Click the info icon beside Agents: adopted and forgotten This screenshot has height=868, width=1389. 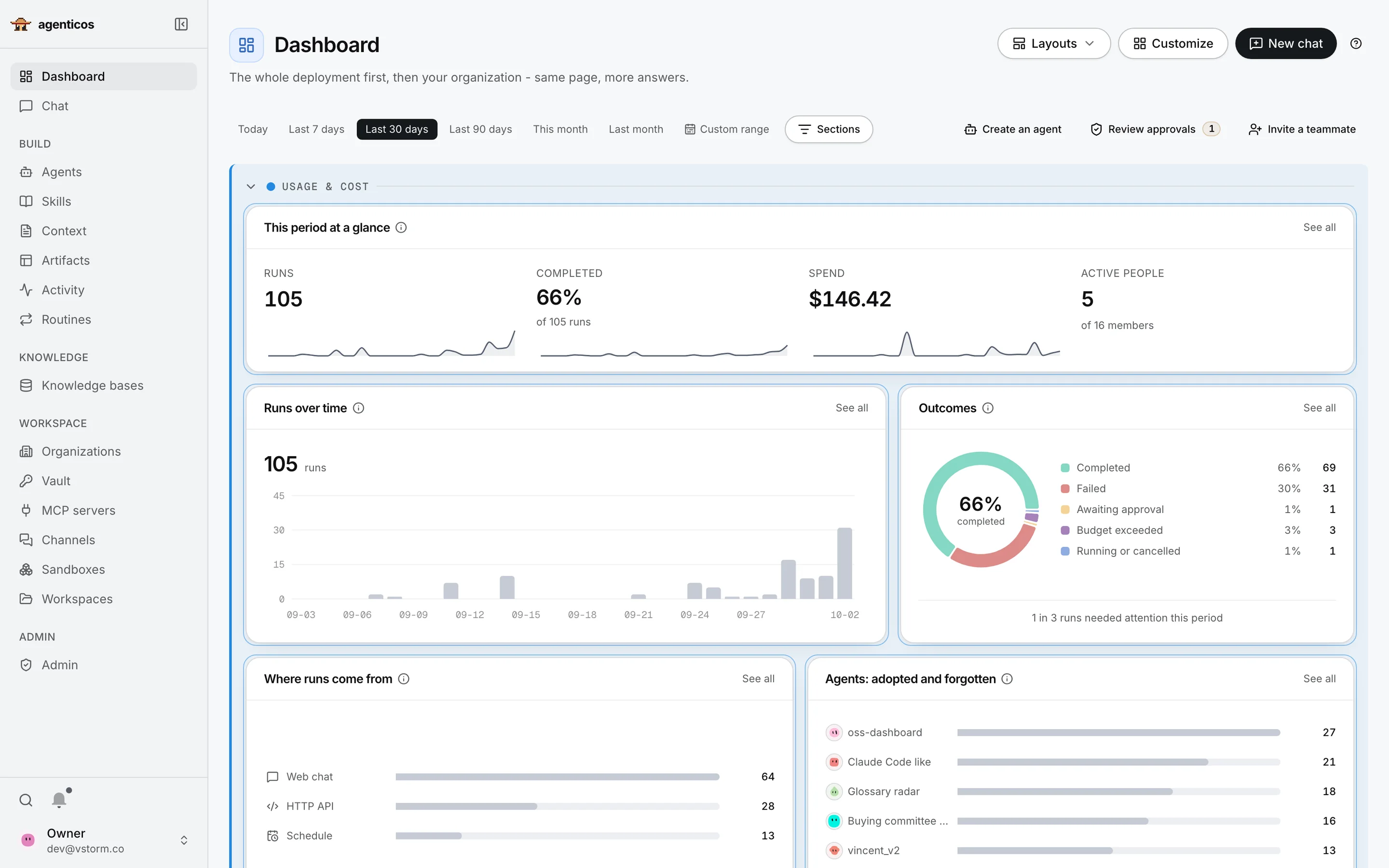[1008, 679]
